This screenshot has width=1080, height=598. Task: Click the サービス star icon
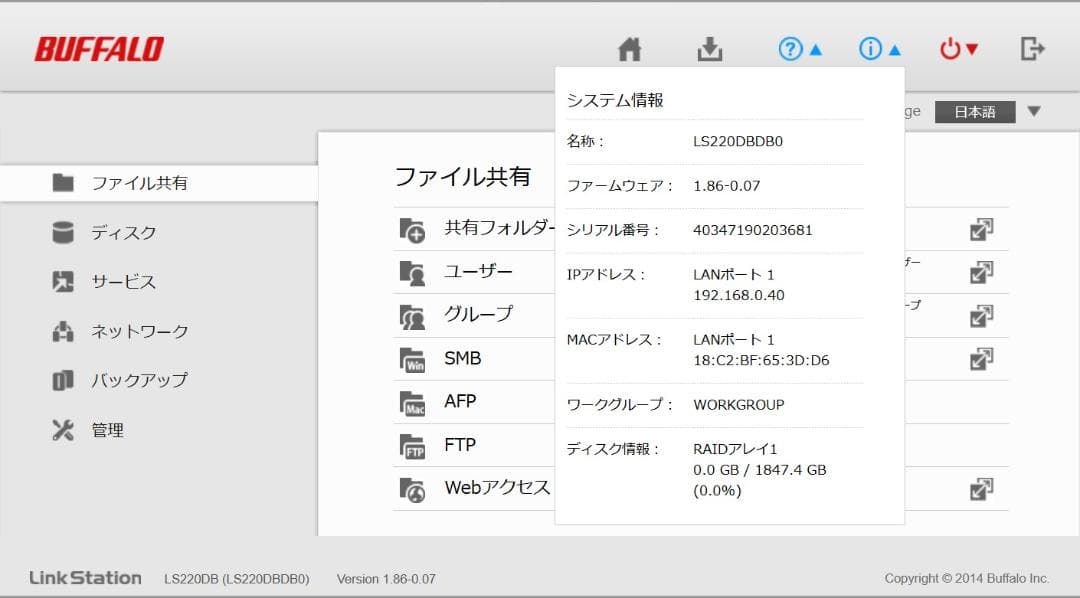(x=63, y=282)
